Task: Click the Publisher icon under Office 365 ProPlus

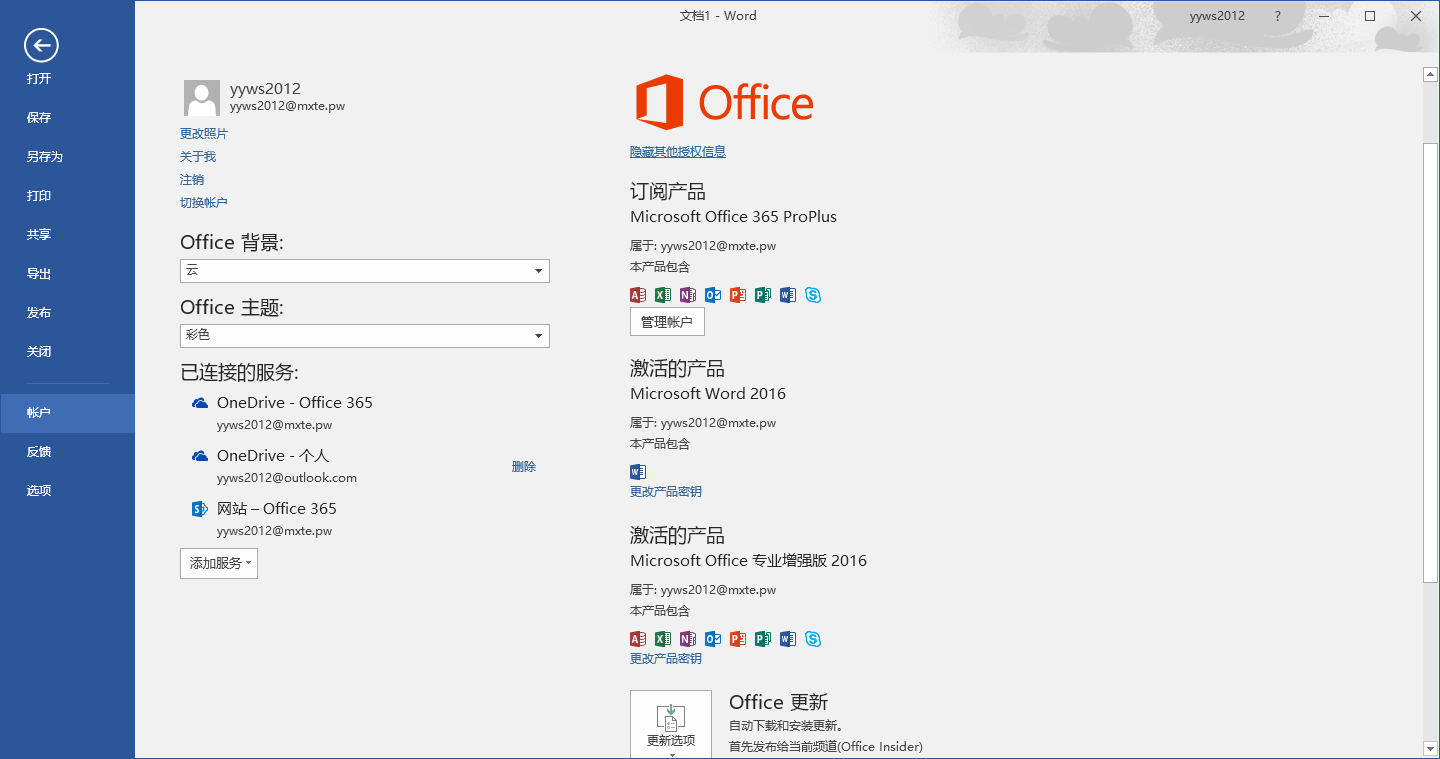Action: pos(763,295)
